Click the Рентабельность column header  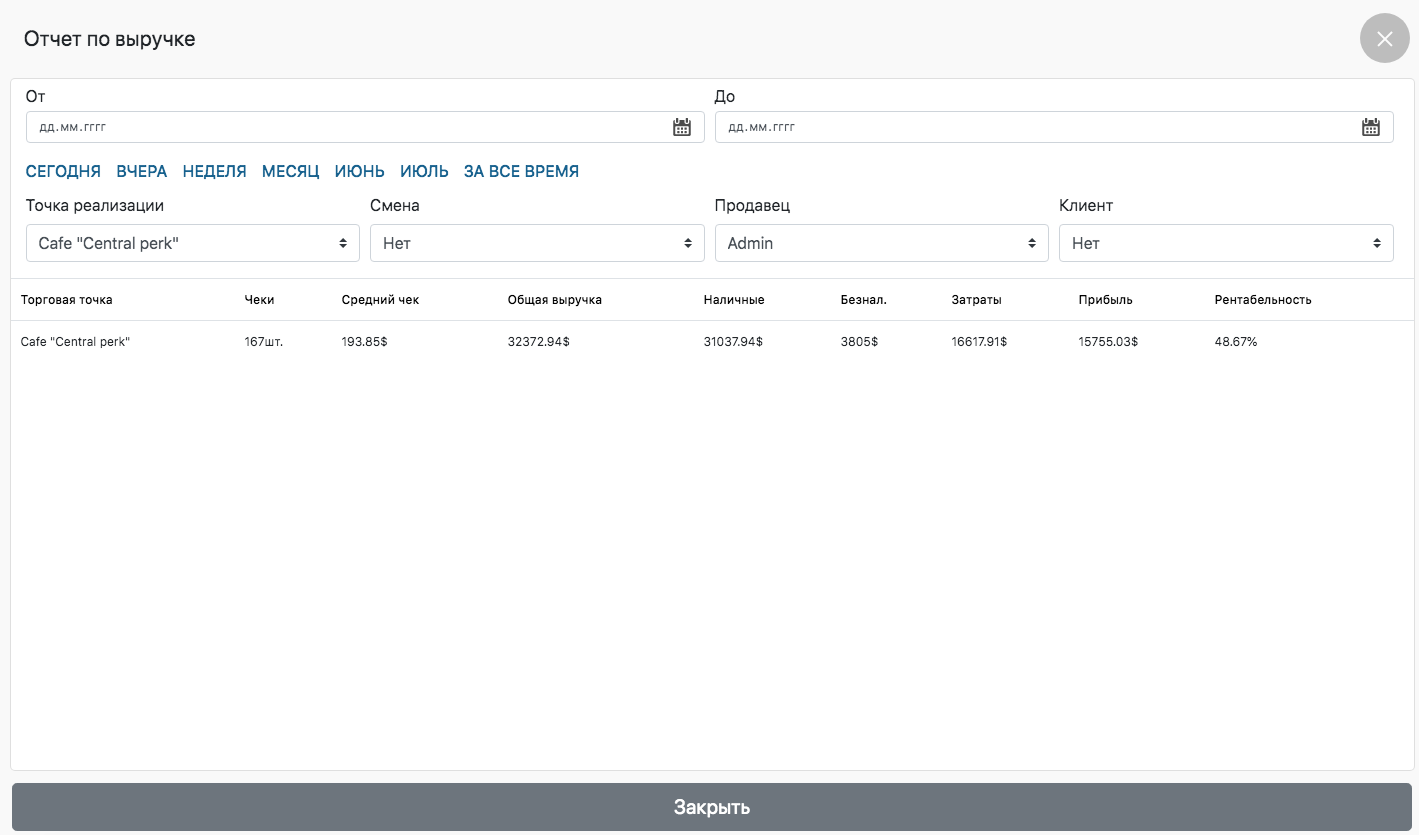point(1262,300)
